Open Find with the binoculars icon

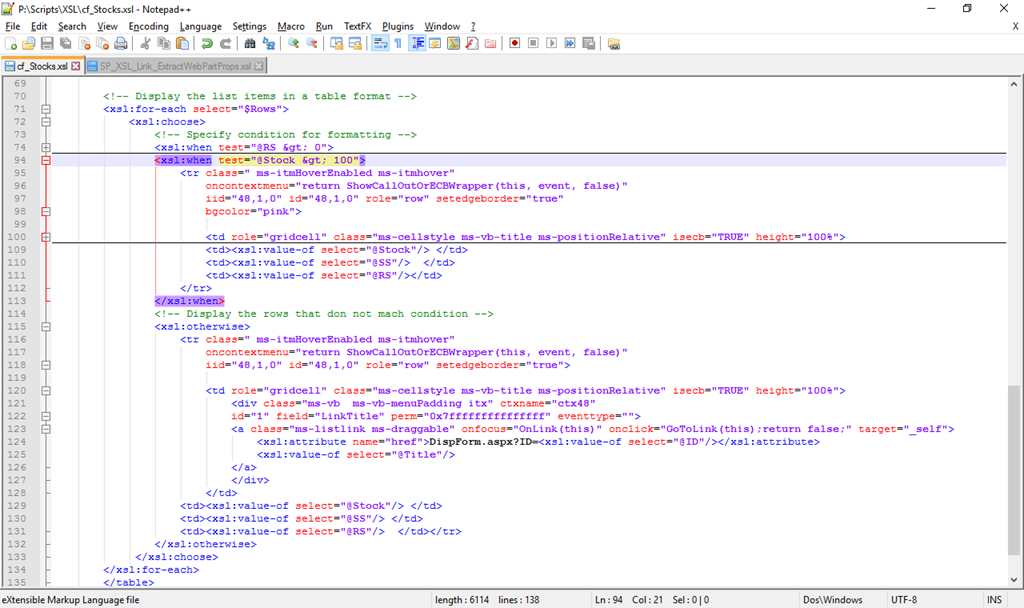(x=250, y=44)
